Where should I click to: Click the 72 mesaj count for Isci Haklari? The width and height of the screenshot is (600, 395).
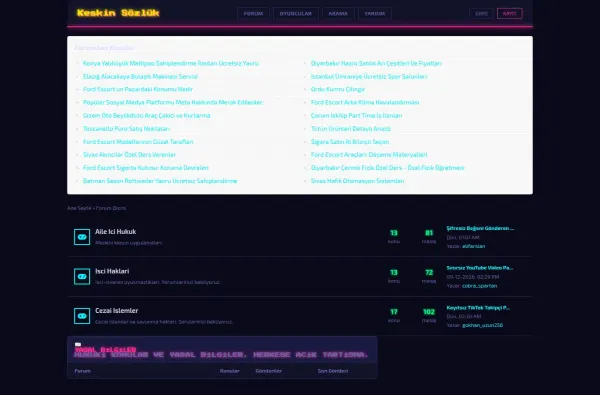[x=429, y=273]
